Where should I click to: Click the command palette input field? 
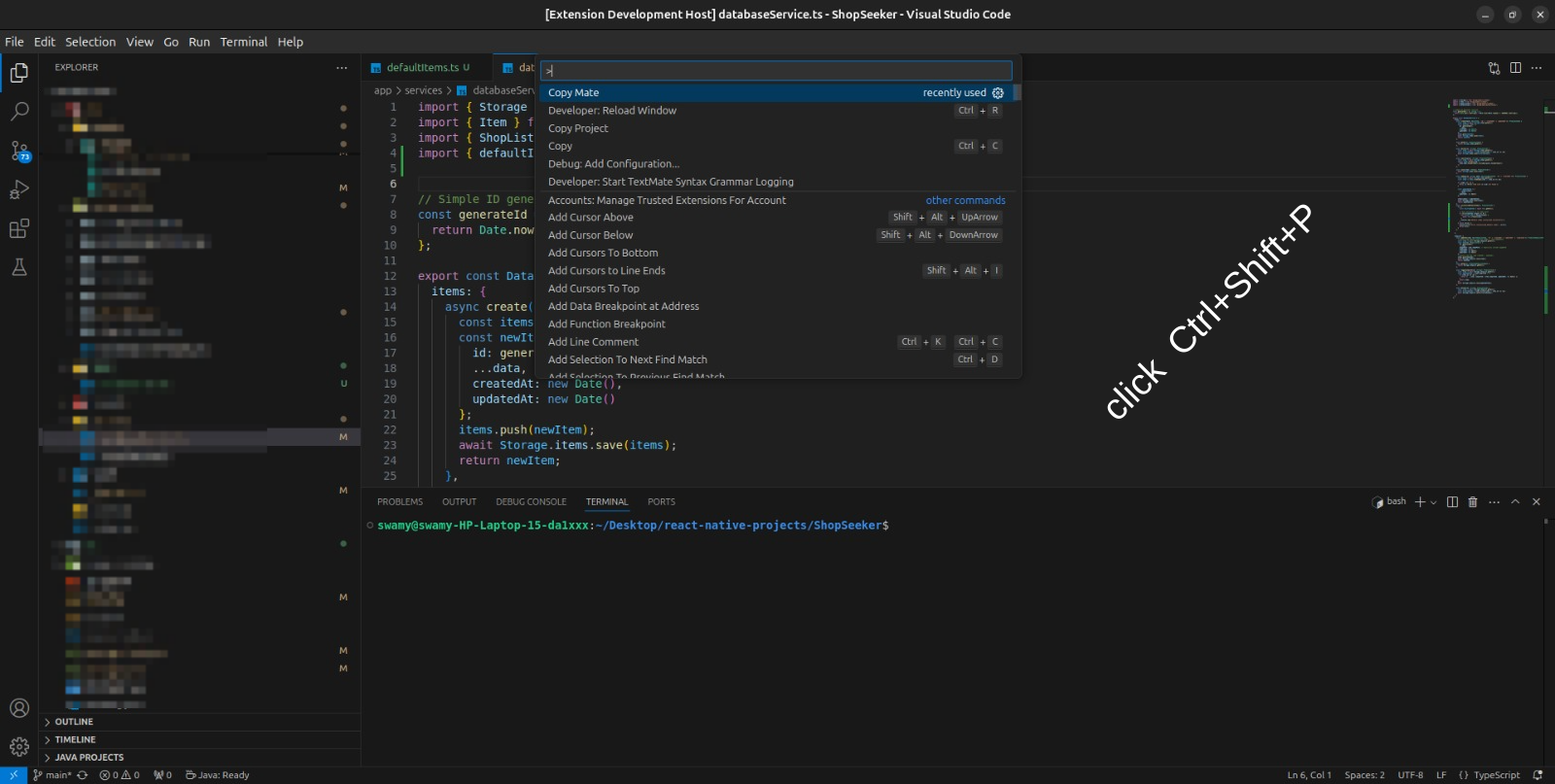[776, 70]
